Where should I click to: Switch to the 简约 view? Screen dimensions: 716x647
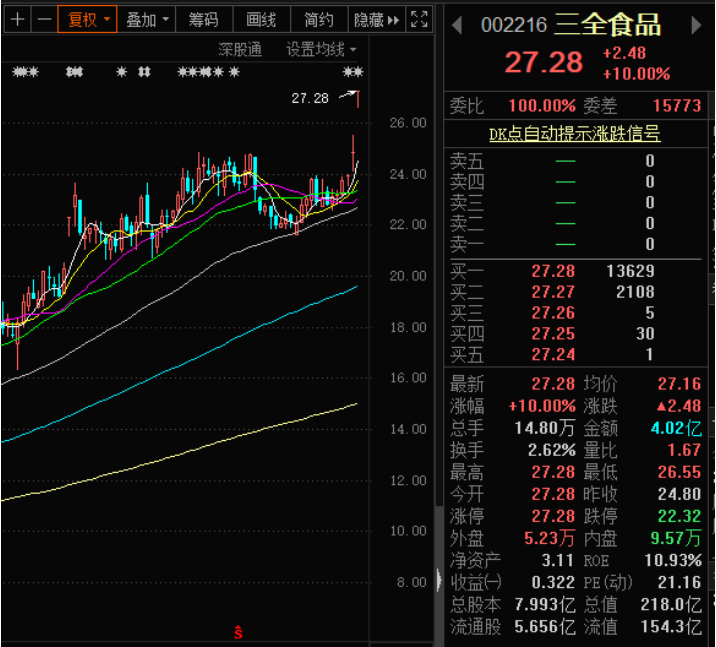[x=318, y=19]
